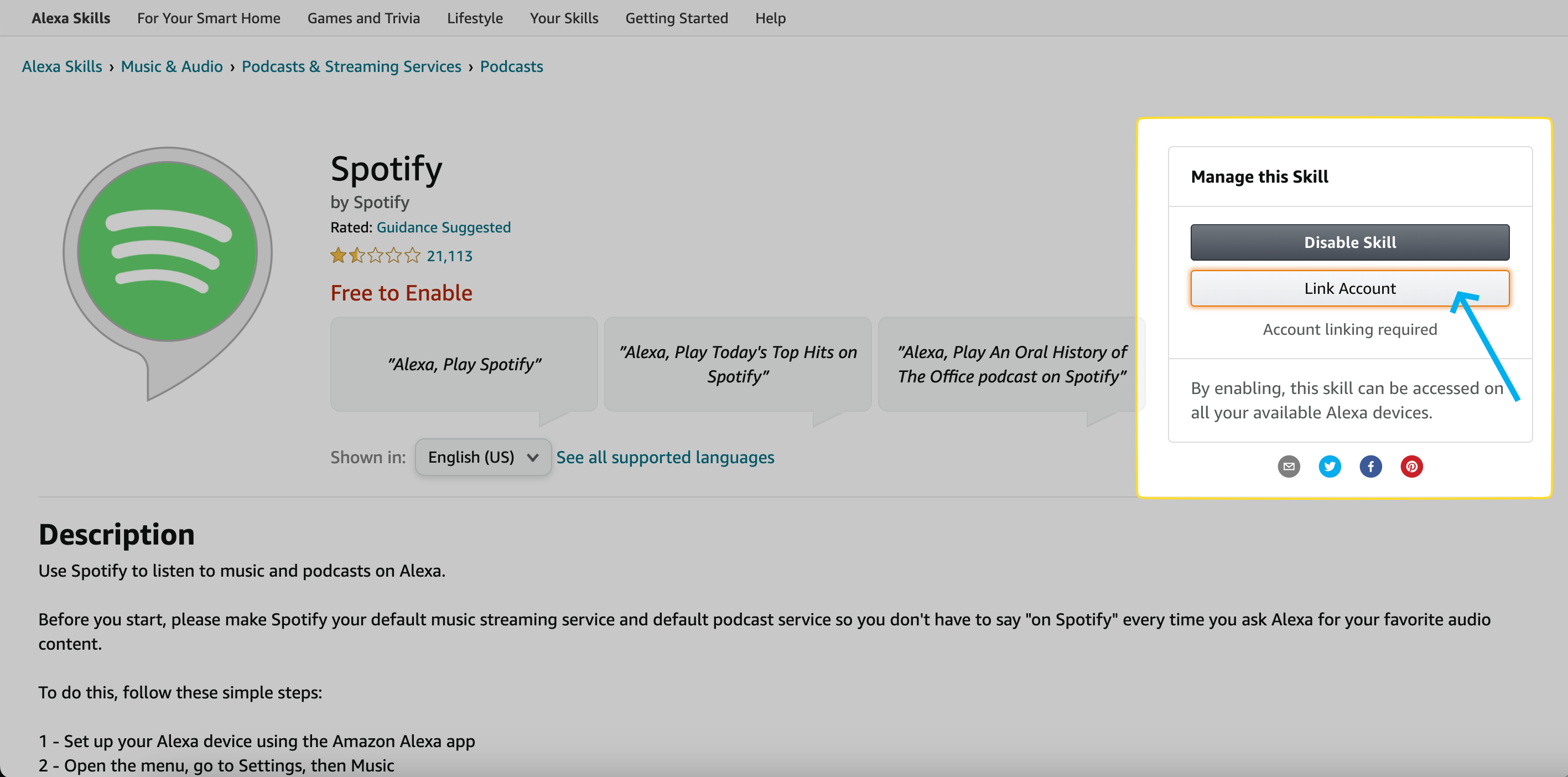Share the skill on Pinterest
Viewport: 1568px width, 777px height.
1411,467
